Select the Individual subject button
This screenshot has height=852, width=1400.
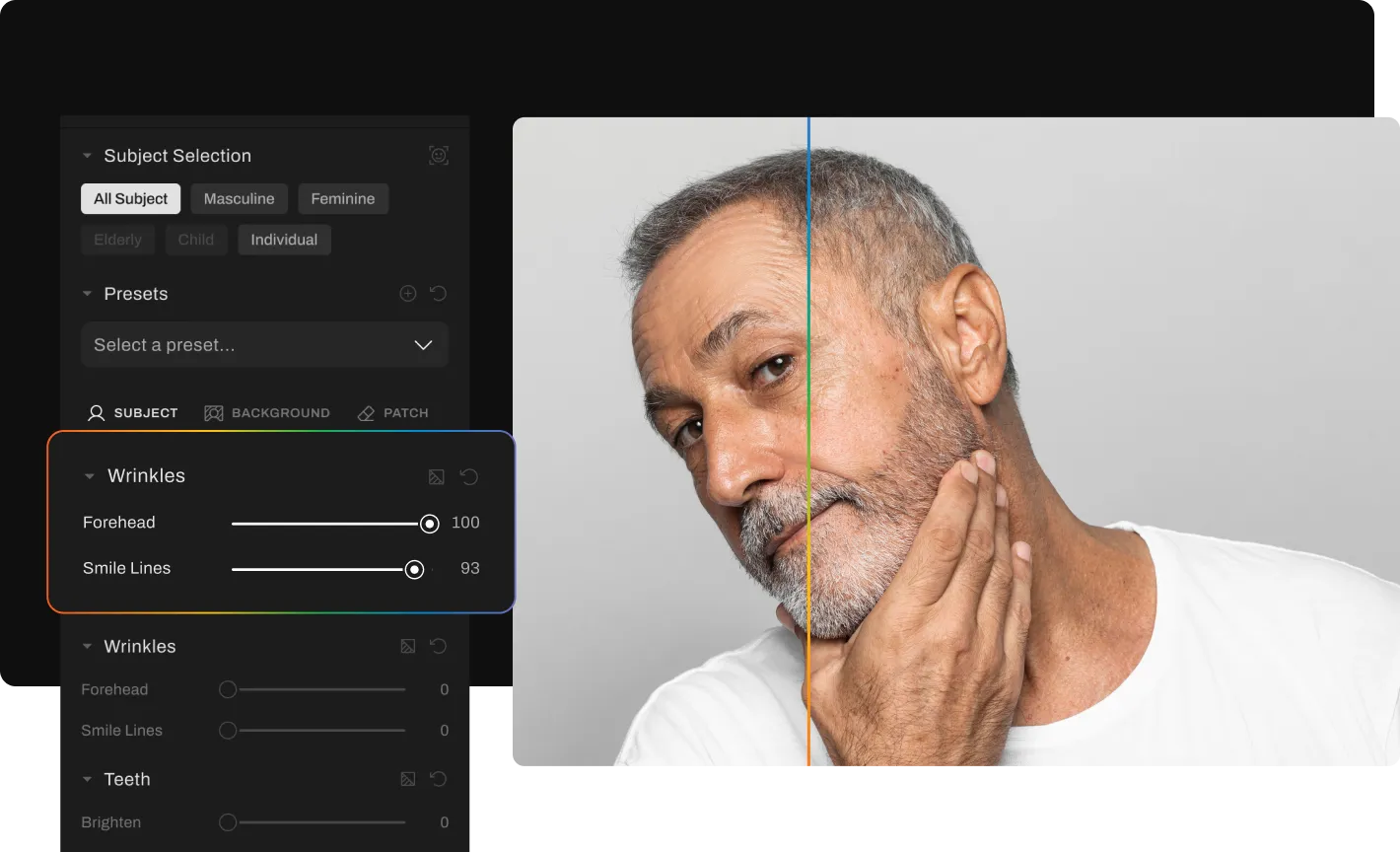[284, 240]
